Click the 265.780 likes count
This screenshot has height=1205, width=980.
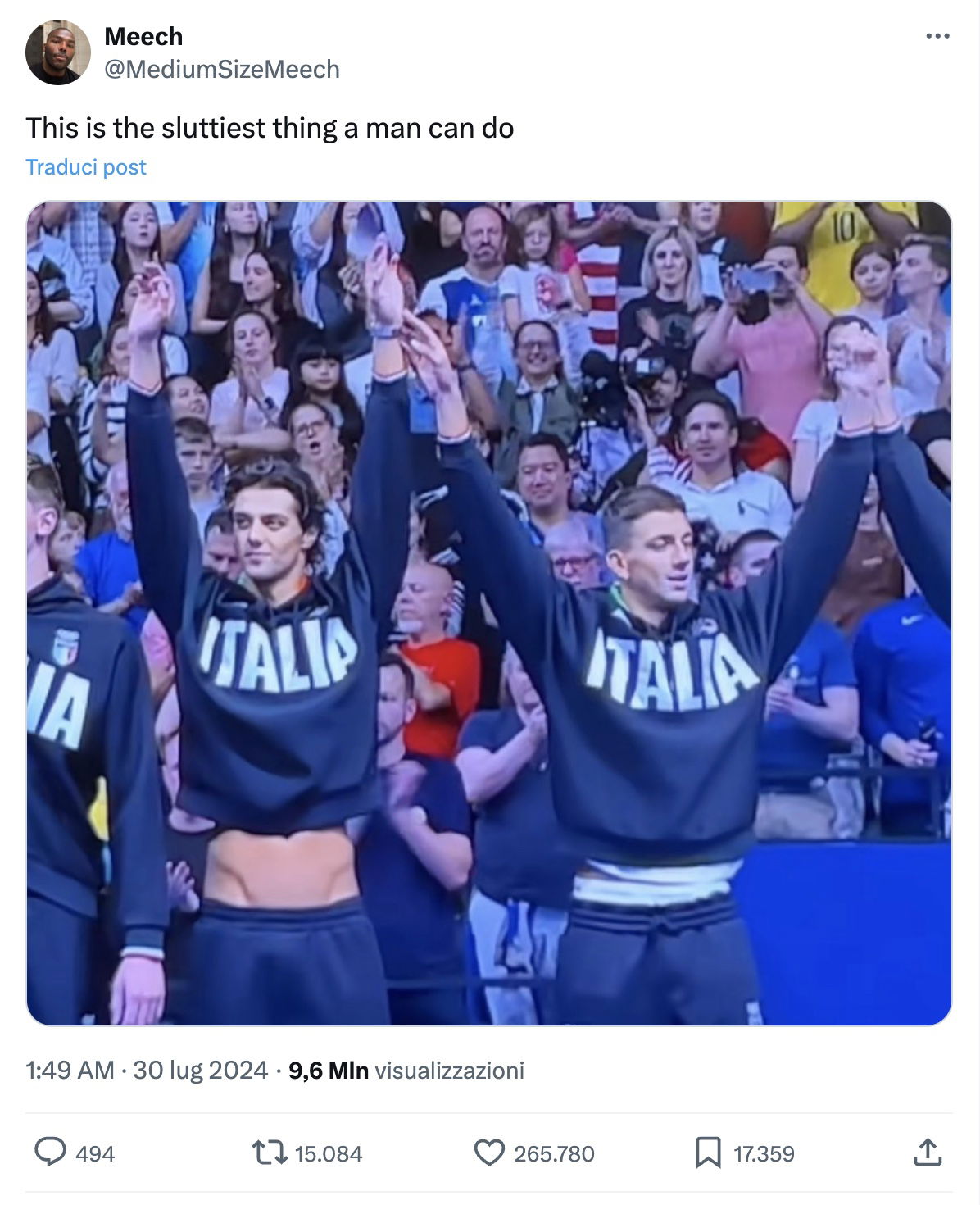click(554, 1154)
